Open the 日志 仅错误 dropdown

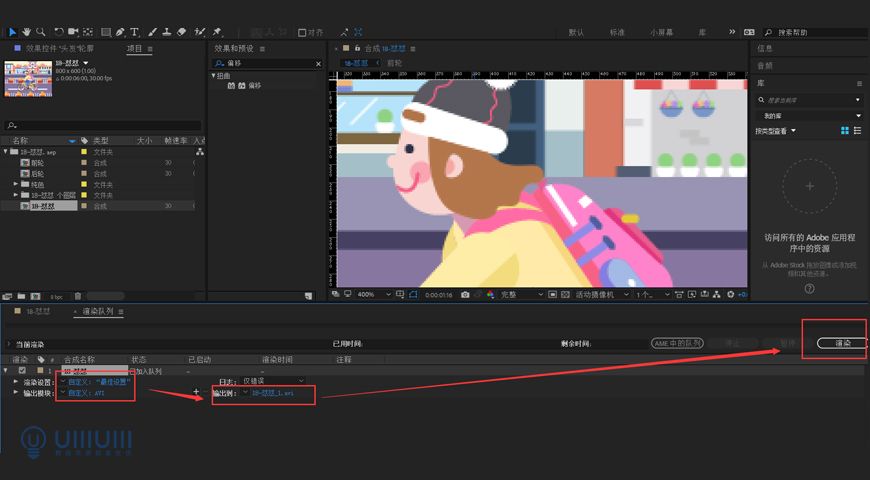point(274,381)
